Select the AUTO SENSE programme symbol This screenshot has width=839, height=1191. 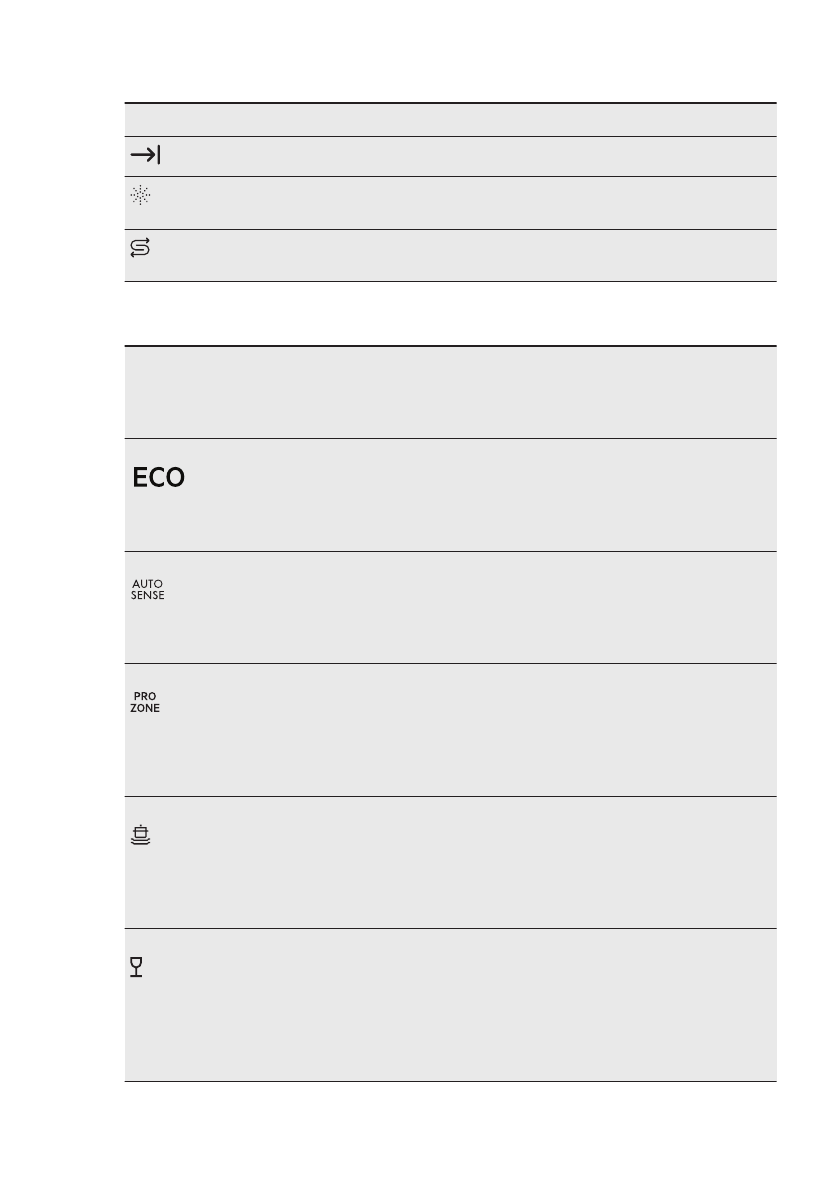click(x=147, y=589)
